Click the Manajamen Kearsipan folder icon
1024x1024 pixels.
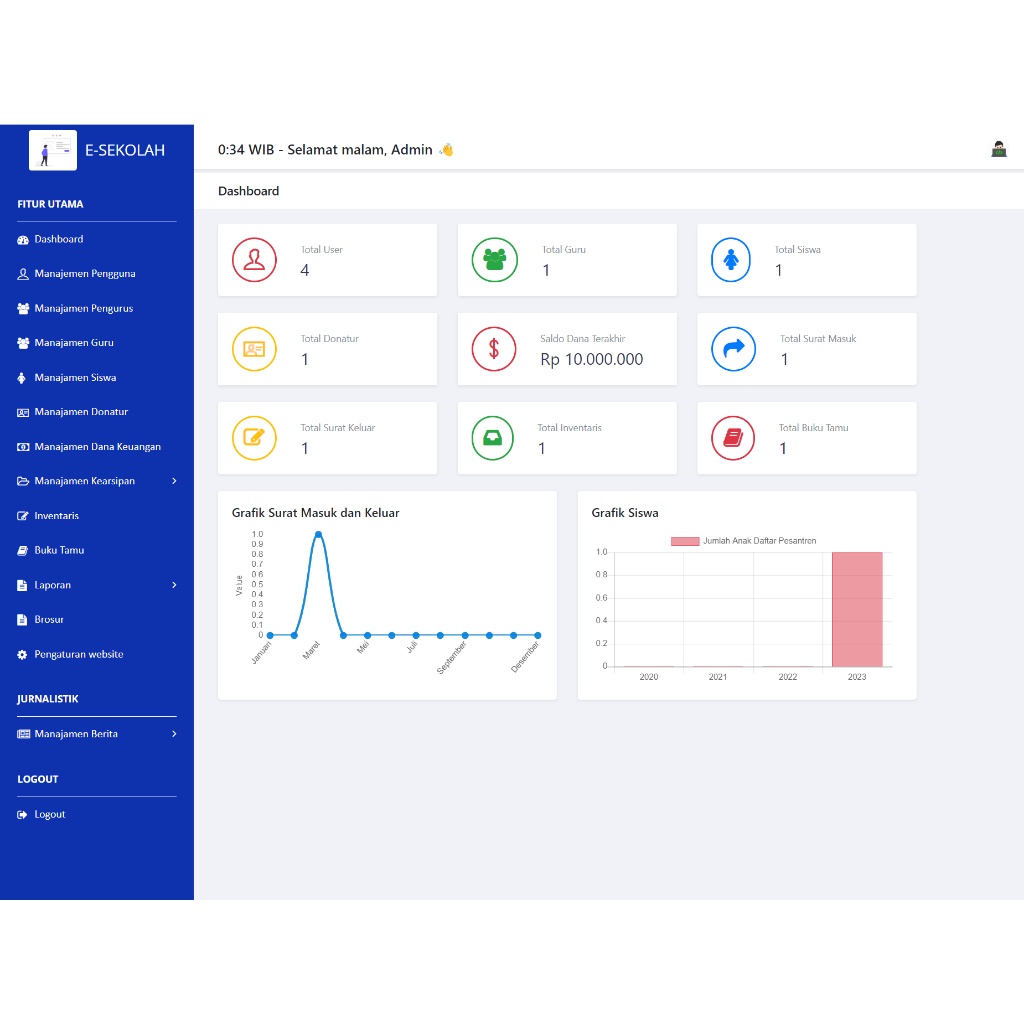coord(23,481)
